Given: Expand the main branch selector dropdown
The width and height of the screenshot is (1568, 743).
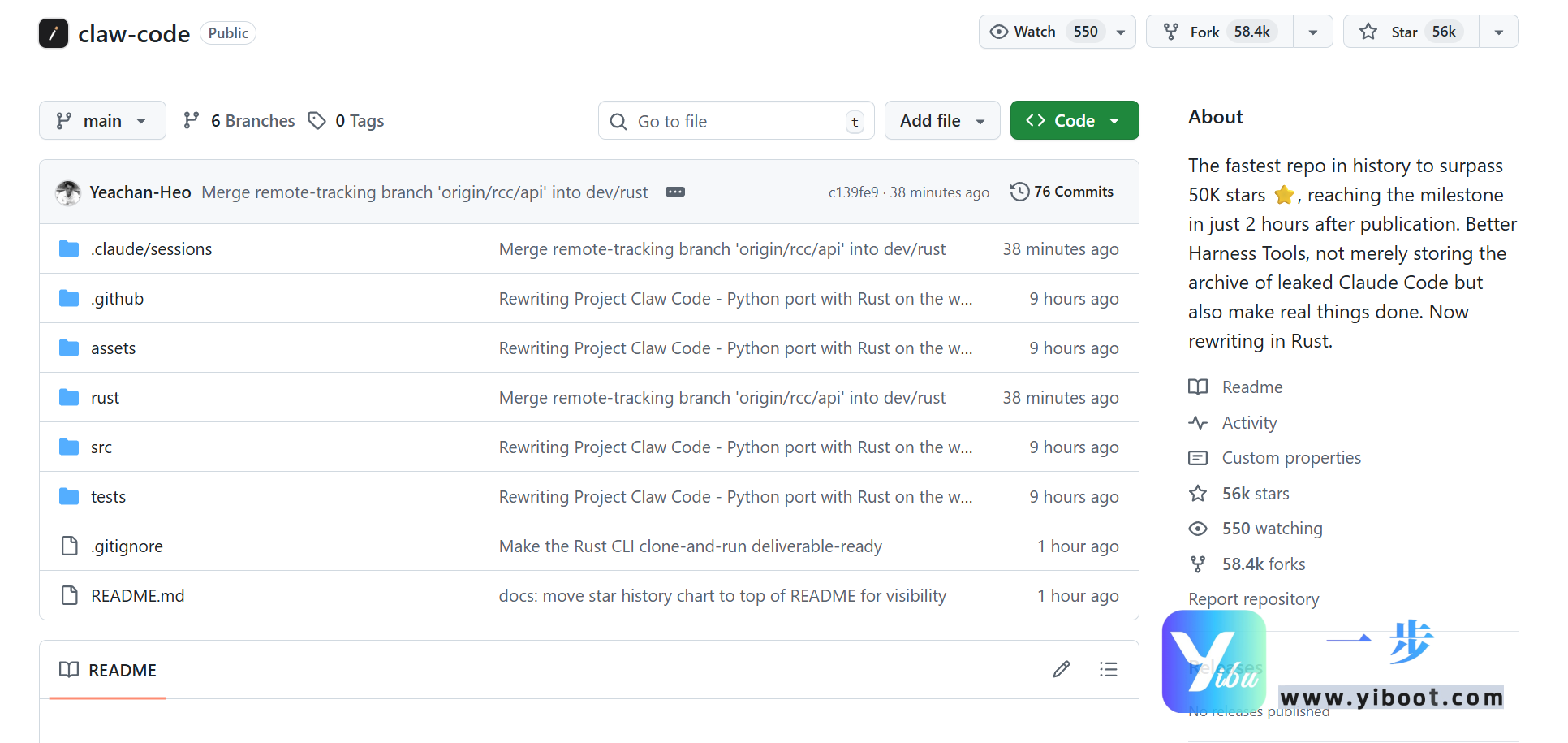Looking at the screenshot, I should coord(102,121).
